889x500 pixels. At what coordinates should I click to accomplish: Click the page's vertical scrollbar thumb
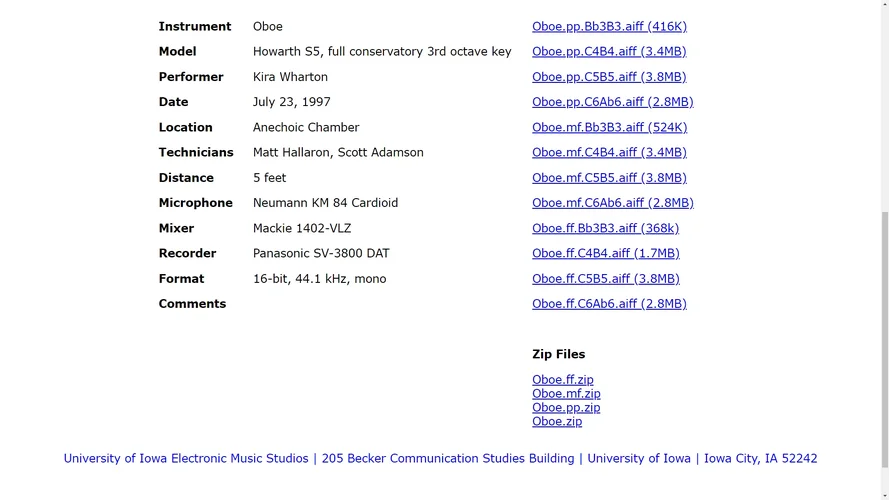coord(882,340)
